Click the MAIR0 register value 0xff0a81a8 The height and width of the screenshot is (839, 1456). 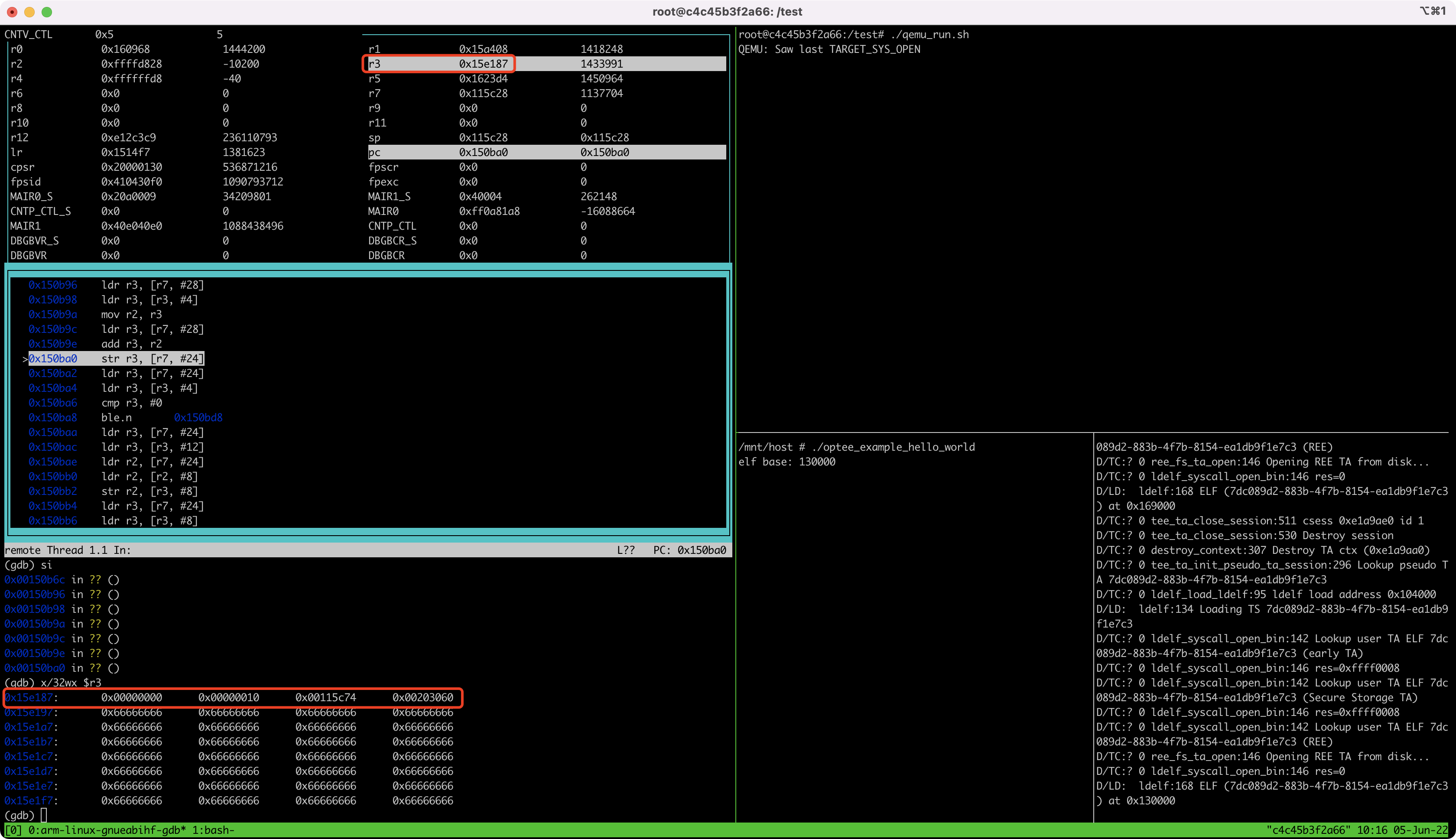[489, 211]
